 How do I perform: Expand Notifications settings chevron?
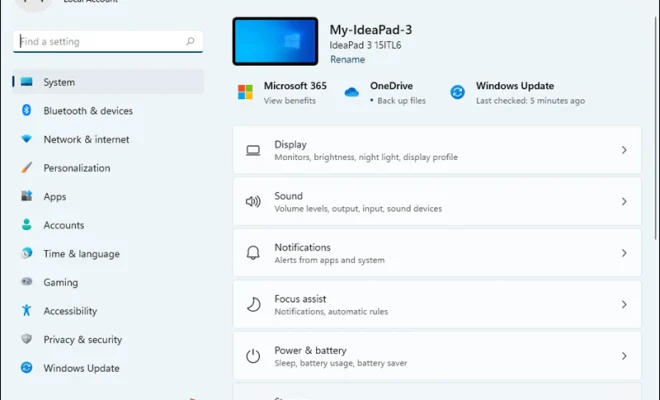[624, 253]
